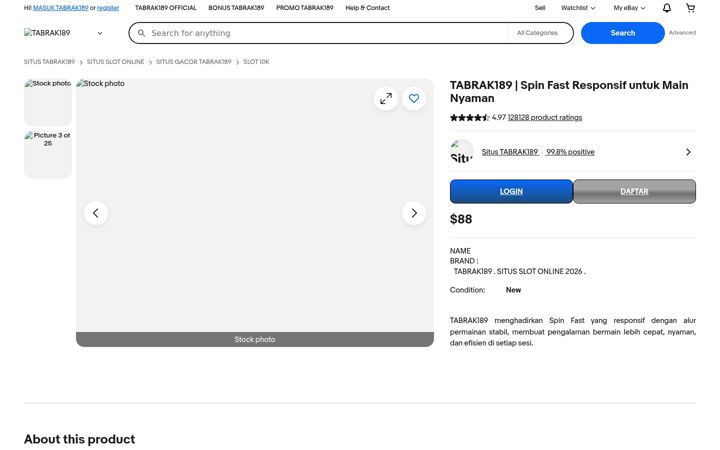Screen dimensions: 720x450
Task: Open PROMO TABRAK189 menu item
Action: click(304, 8)
